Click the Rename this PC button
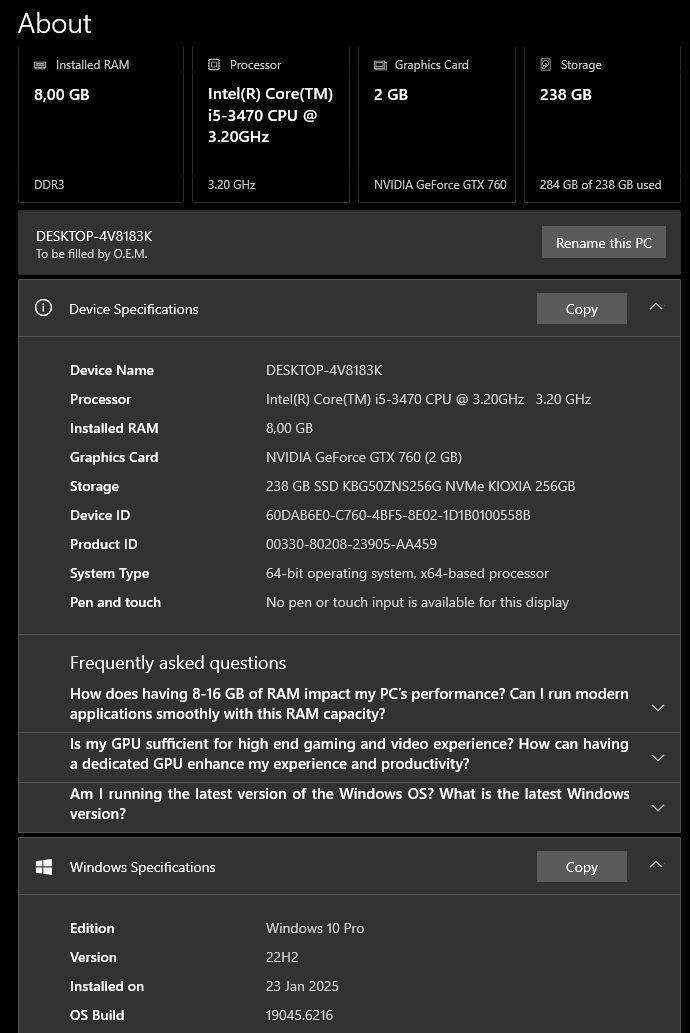The image size is (690, 1033). [x=603, y=242]
